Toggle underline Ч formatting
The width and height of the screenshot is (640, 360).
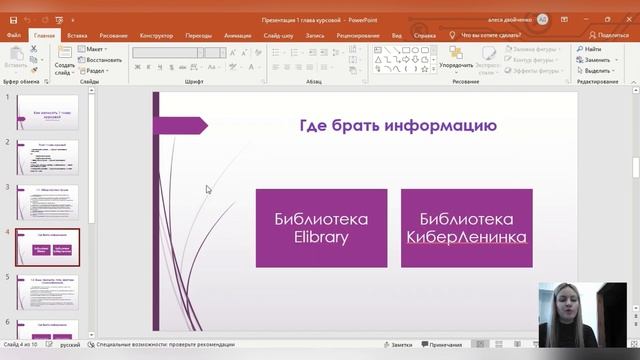160,67
